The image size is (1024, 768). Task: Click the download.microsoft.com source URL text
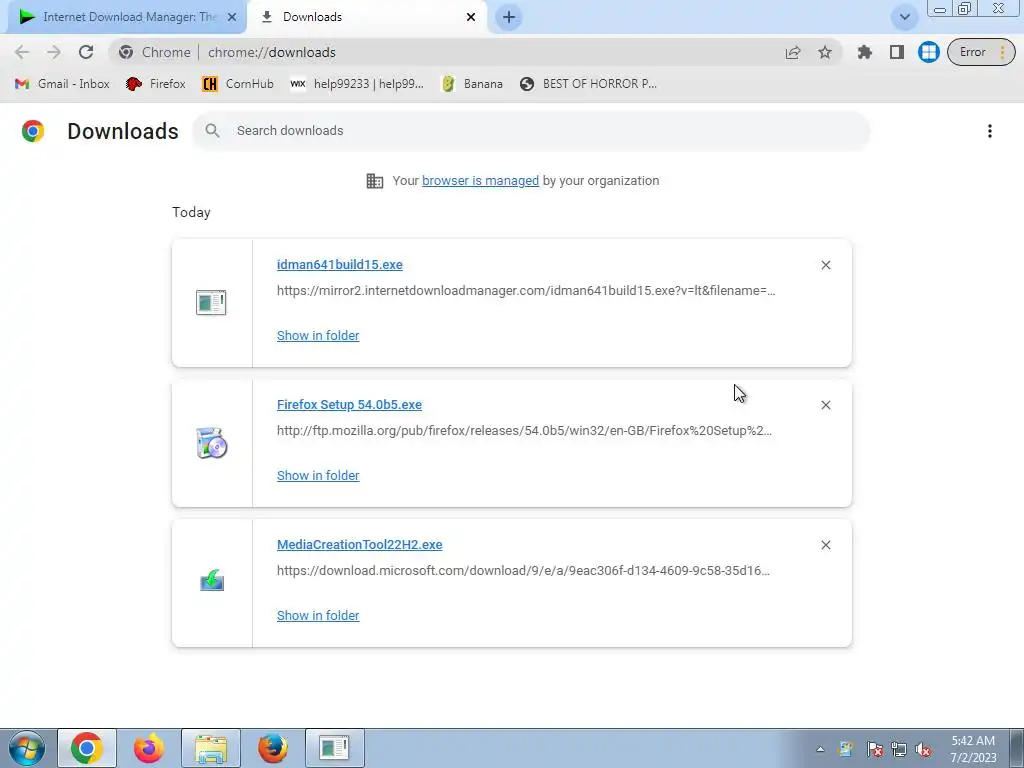click(523, 571)
